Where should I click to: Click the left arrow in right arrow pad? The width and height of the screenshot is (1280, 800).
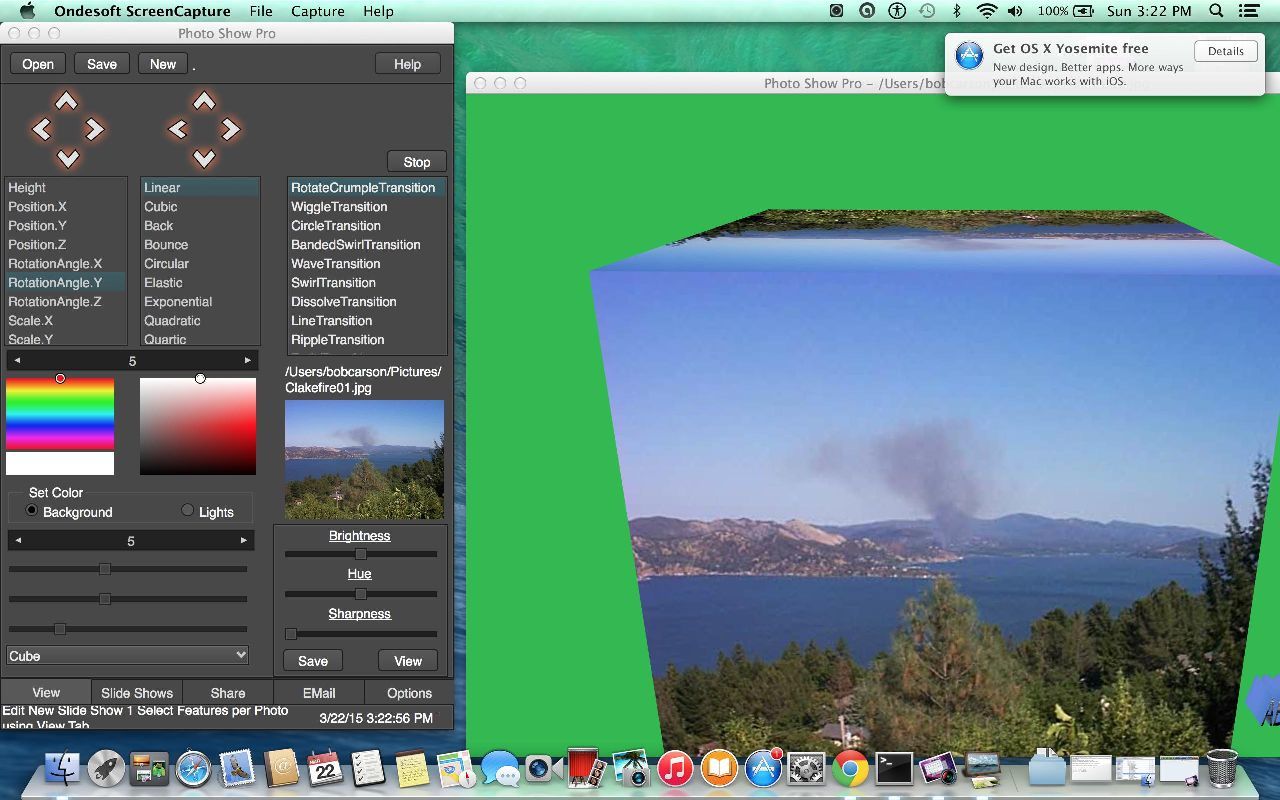pyautogui.click(x=177, y=129)
